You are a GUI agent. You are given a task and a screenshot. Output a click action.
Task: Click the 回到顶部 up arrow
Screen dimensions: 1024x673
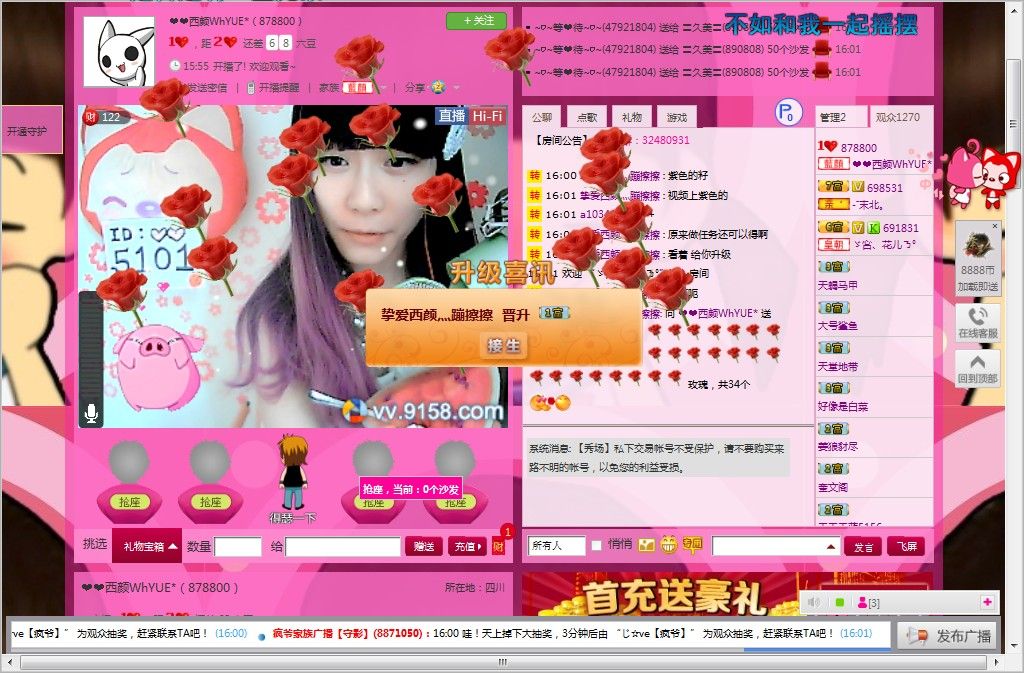pyautogui.click(x=978, y=368)
